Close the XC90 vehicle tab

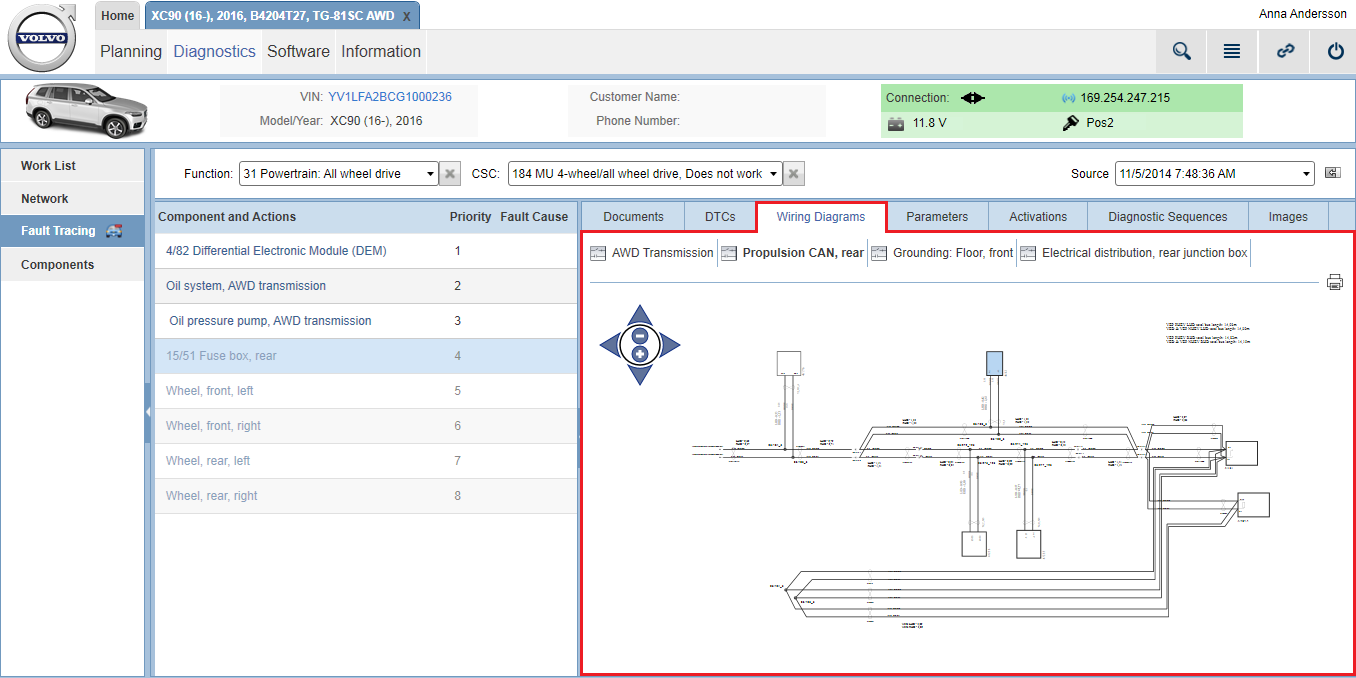[x=406, y=17]
